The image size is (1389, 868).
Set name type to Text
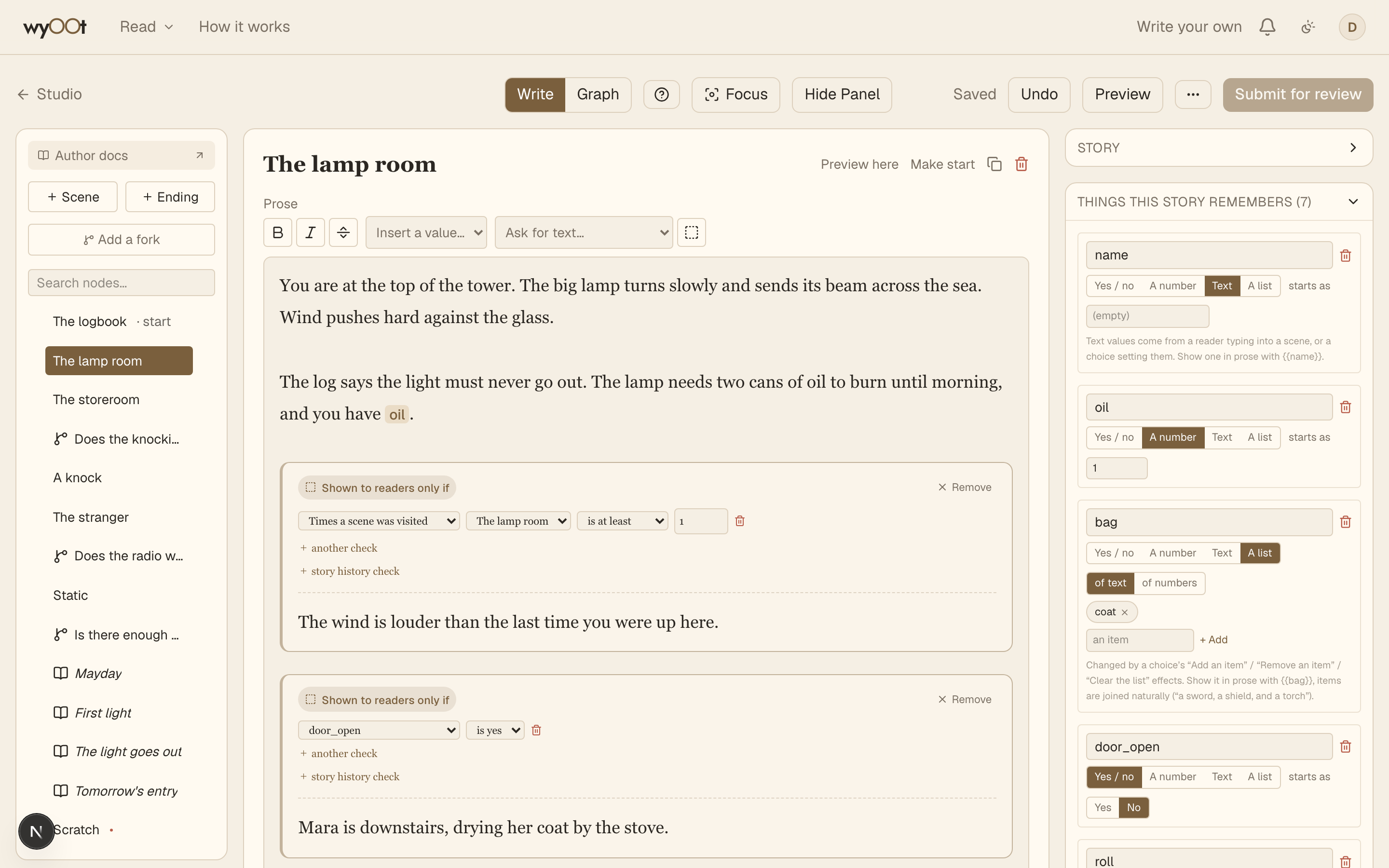point(1221,286)
